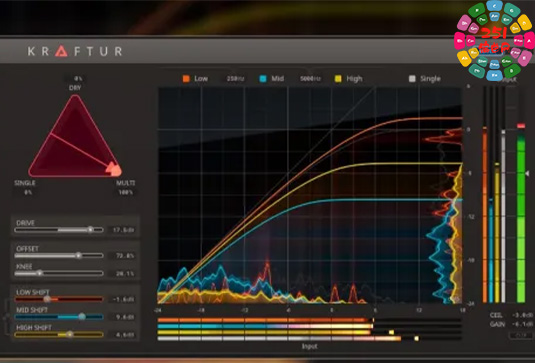
Task: Click the Low band label text
Action: tap(201, 79)
